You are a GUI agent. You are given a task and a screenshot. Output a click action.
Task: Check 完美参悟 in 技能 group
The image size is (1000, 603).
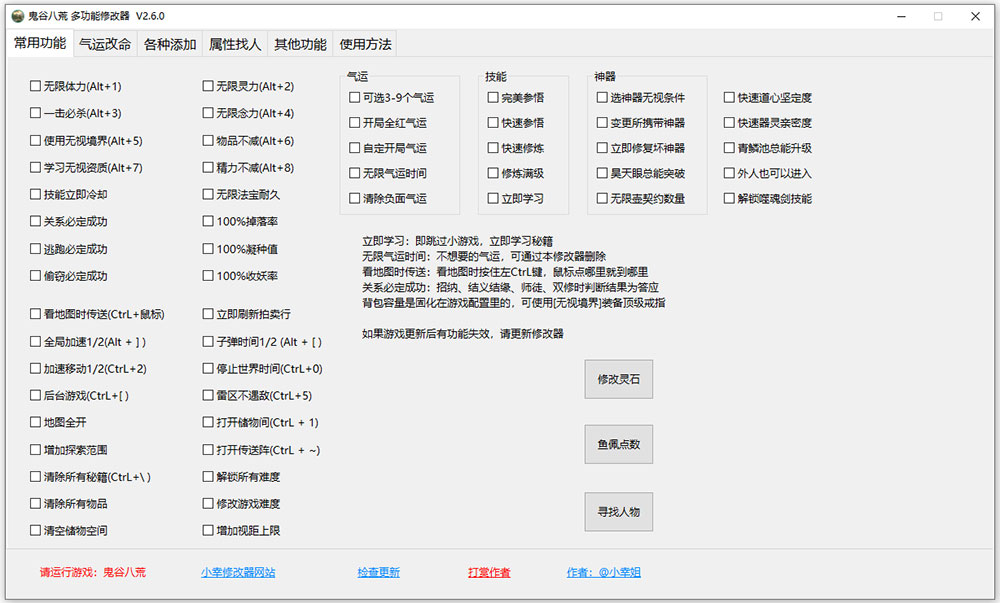pyautogui.click(x=516, y=98)
